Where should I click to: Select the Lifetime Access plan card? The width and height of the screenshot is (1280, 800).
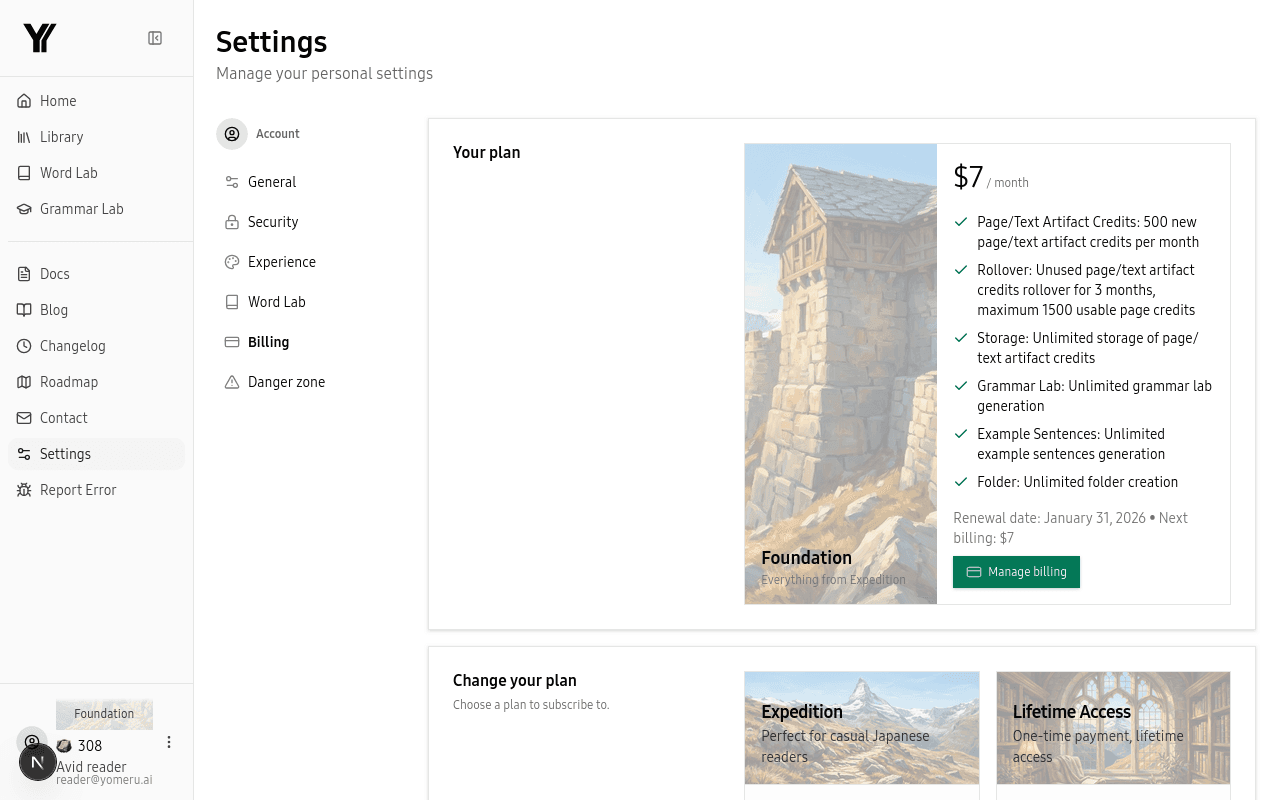(x=1113, y=728)
